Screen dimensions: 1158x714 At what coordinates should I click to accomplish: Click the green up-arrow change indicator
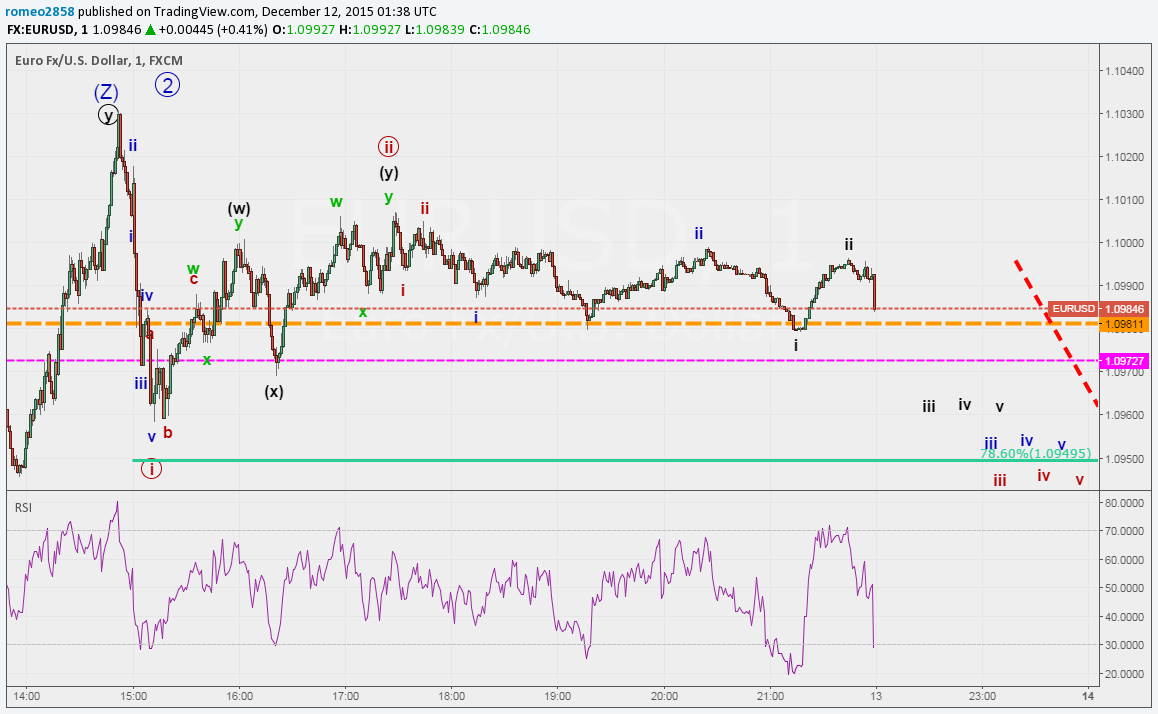click(150, 30)
